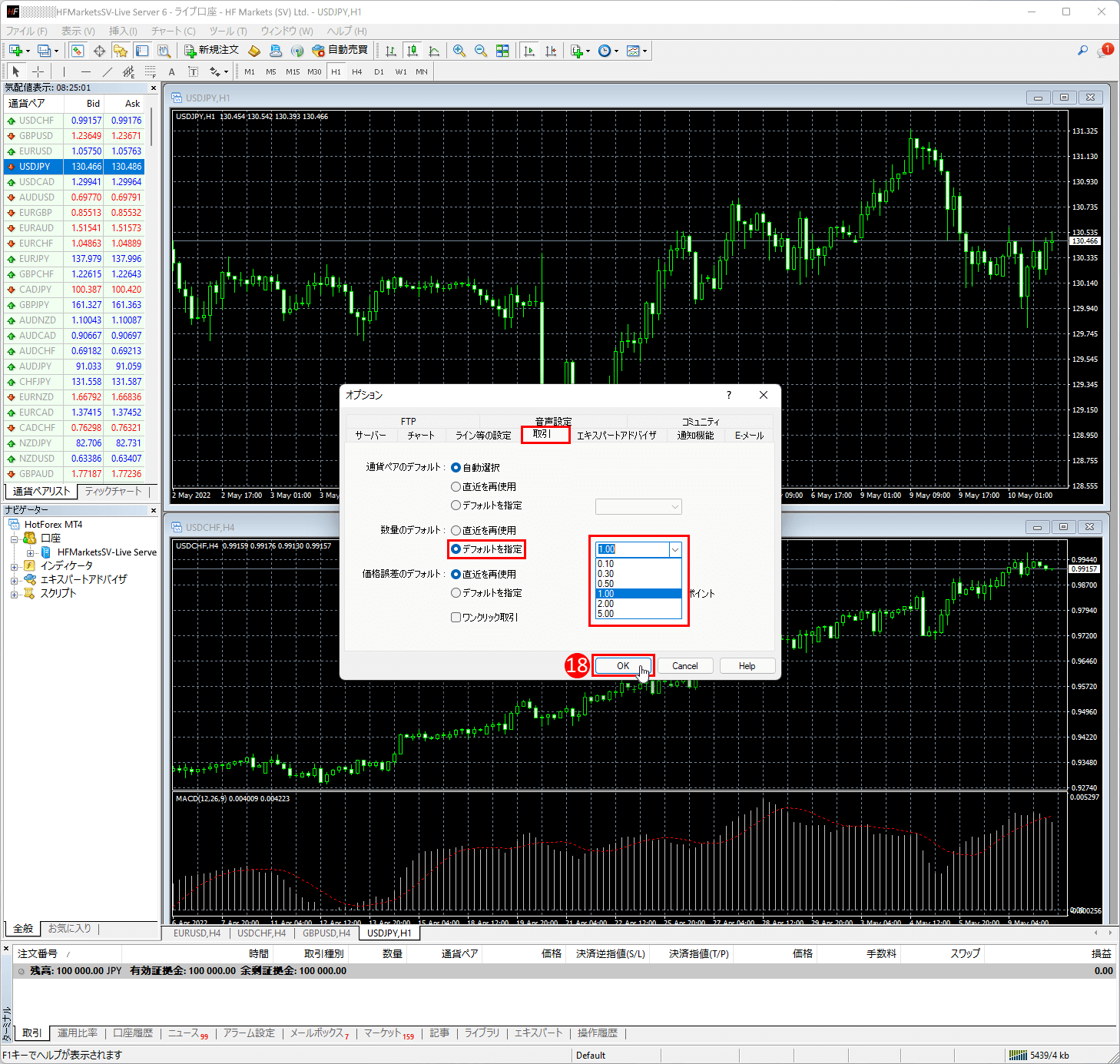1120x1064 pixels.
Task: Click the zoom out magnifier icon
Action: pos(481,51)
